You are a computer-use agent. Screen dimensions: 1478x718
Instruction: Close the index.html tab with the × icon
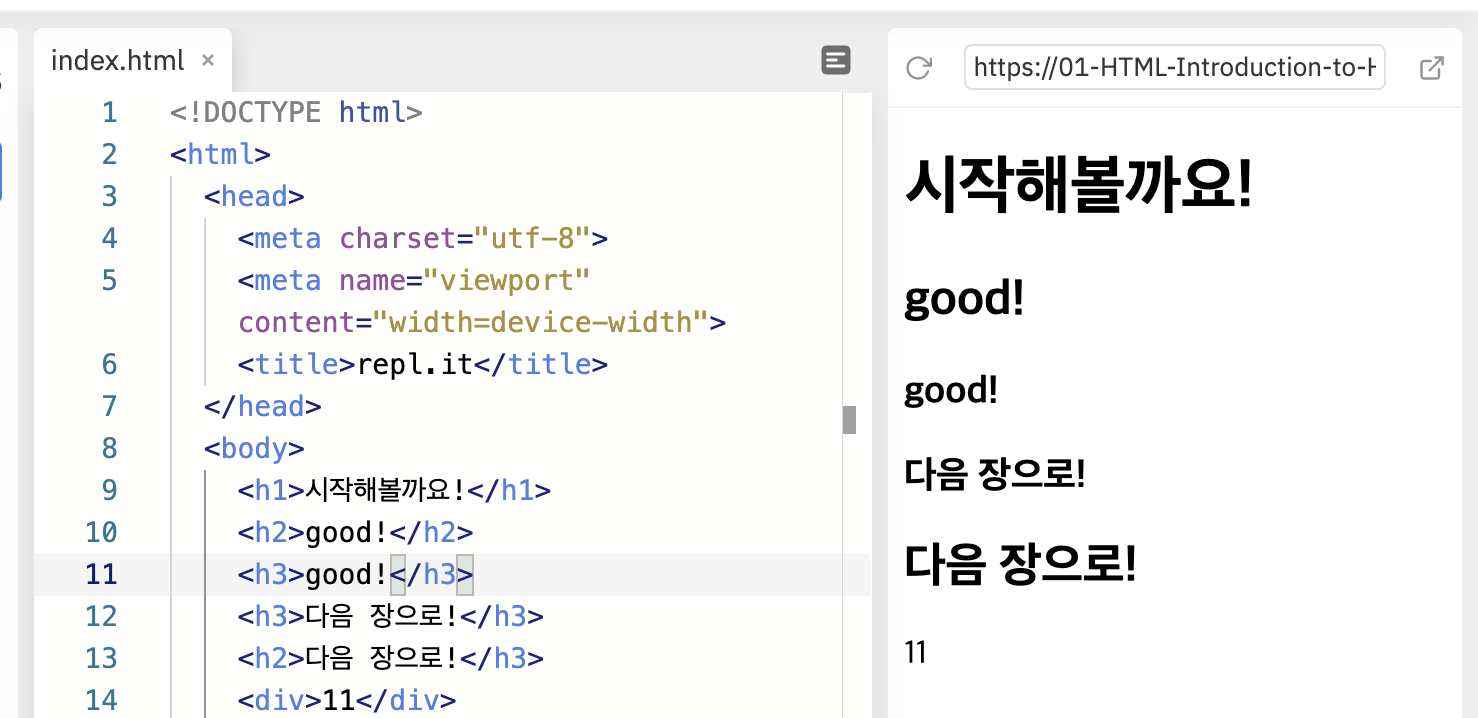point(207,60)
